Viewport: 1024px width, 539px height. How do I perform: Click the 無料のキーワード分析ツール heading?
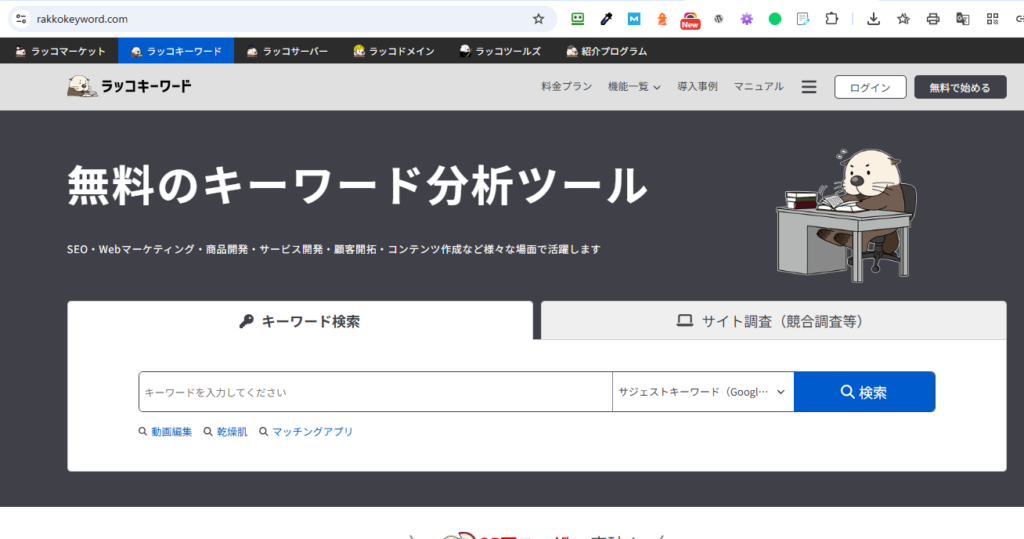(357, 186)
